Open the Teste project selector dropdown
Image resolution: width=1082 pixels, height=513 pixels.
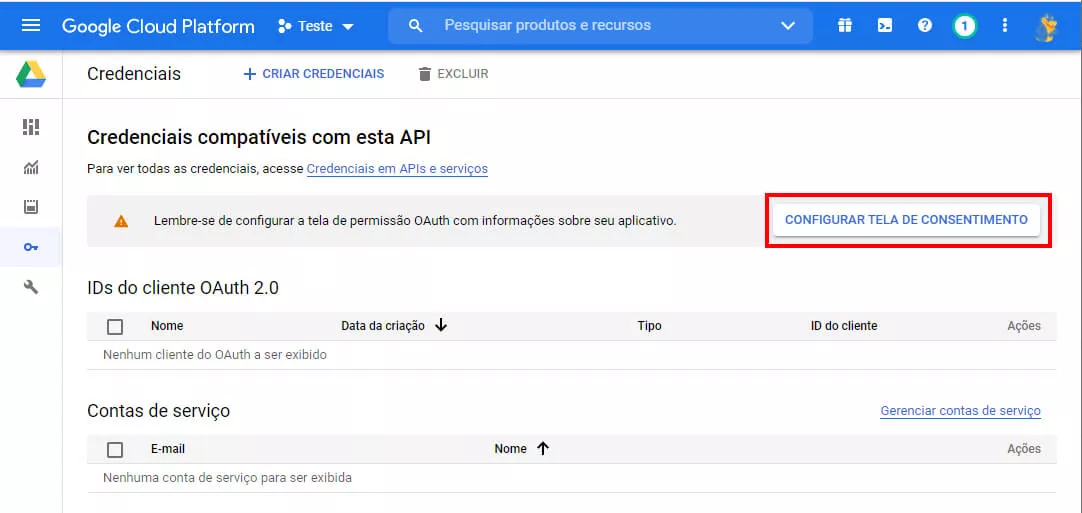pos(315,26)
